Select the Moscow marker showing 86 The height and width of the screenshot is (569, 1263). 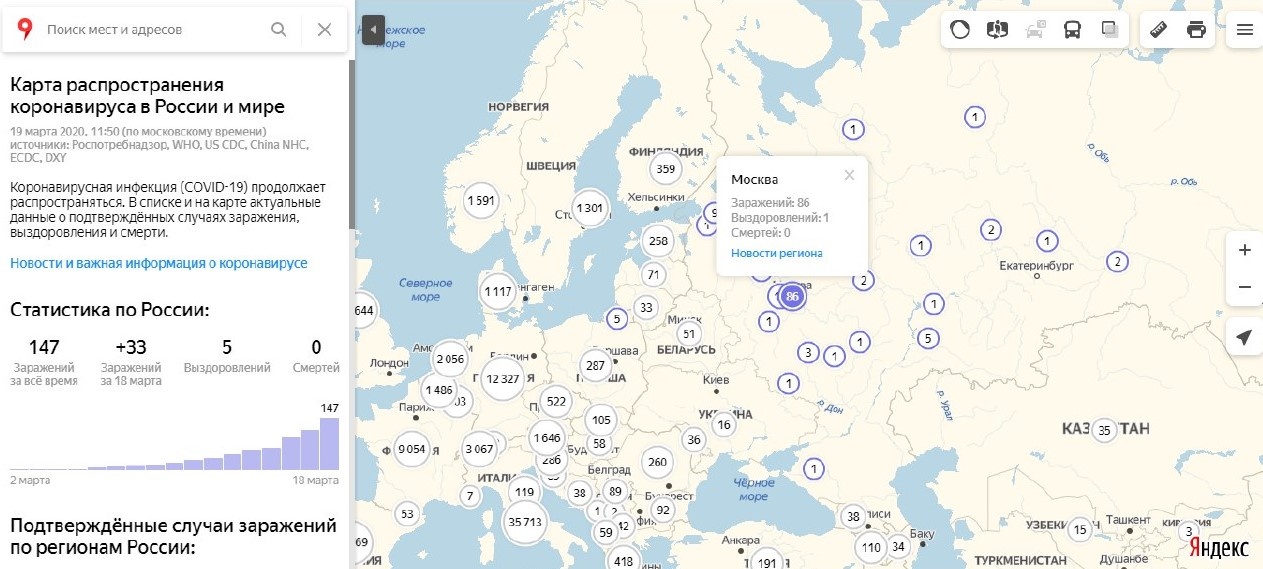pos(792,296)
